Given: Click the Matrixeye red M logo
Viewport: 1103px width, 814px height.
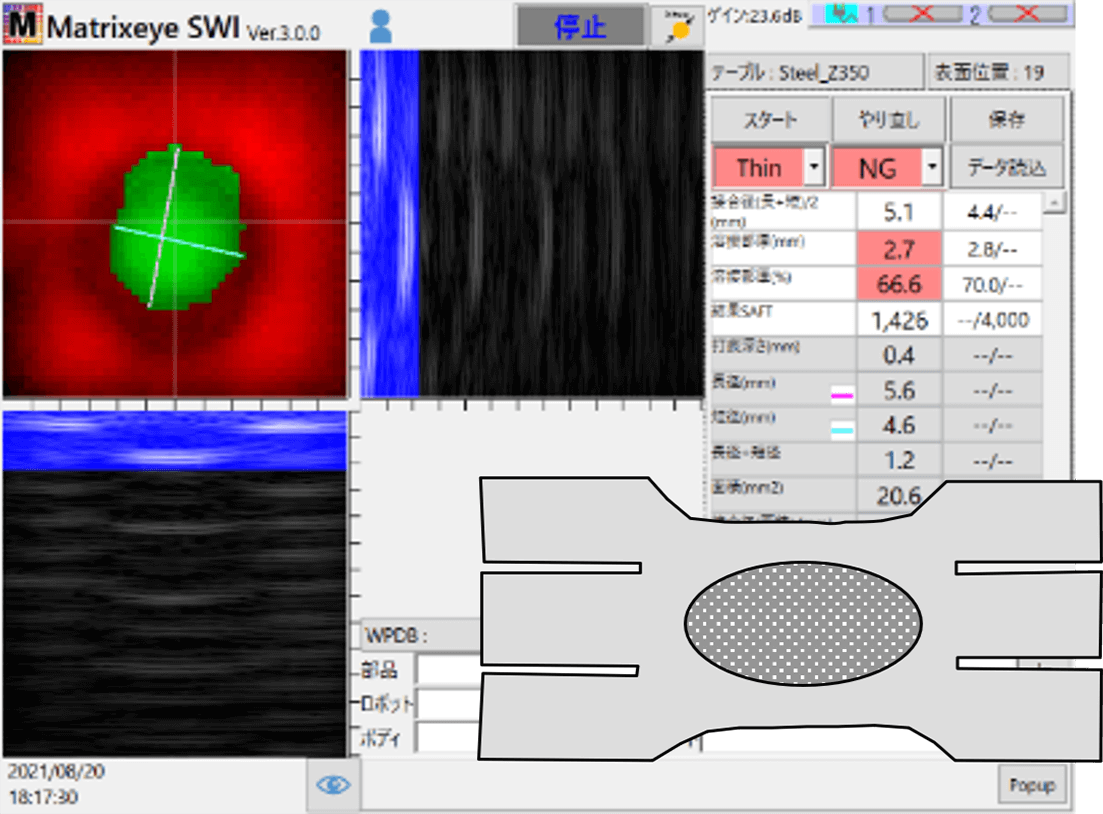Looking at the screenshot, I should coord(21,26).
